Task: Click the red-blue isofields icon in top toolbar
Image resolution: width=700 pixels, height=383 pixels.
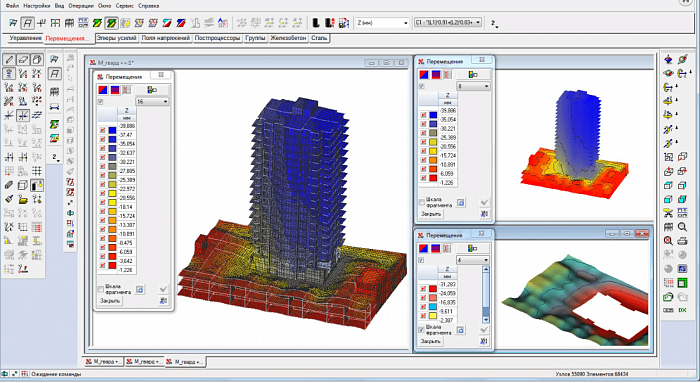Action: (181, 22)
